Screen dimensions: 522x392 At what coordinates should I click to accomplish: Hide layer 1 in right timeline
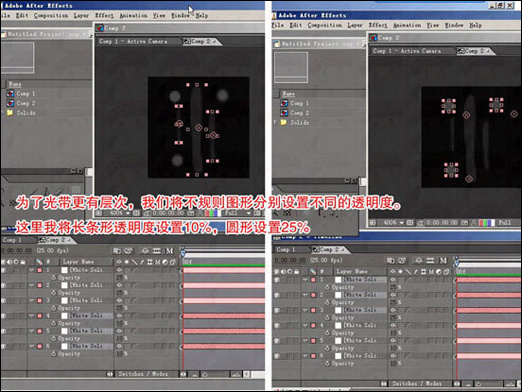click(x=277, y=280)
